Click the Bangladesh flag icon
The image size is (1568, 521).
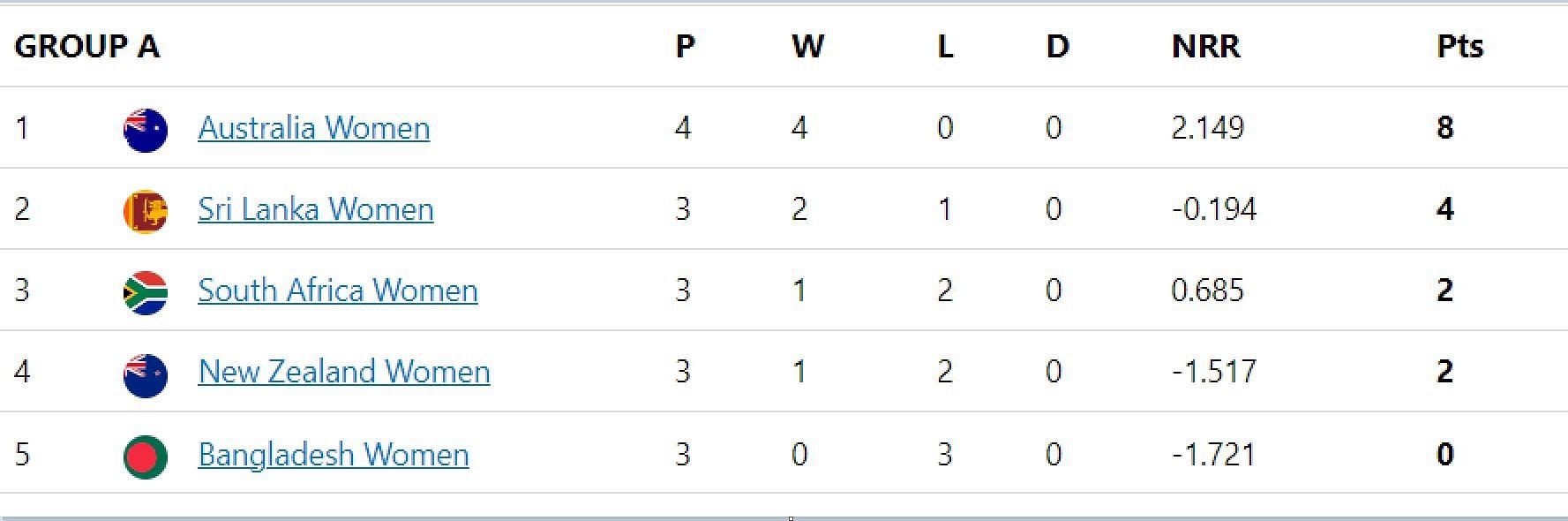(146, 457)
